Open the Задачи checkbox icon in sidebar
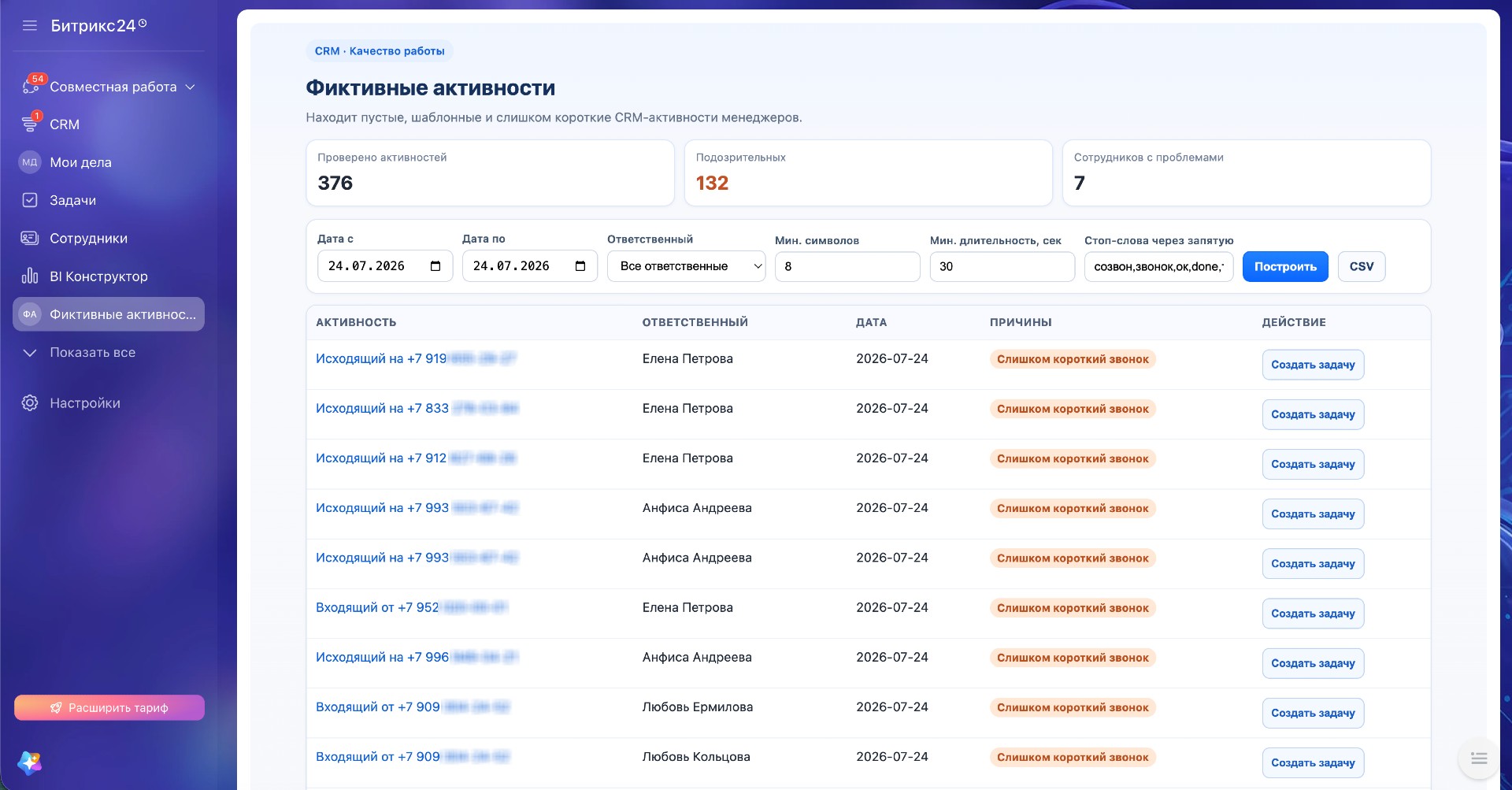 [x=30, y=200]
